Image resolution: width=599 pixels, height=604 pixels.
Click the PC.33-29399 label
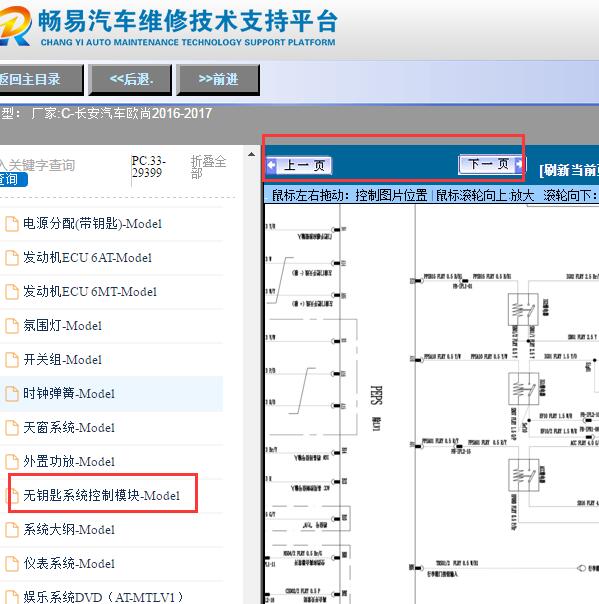click(149, 166)
